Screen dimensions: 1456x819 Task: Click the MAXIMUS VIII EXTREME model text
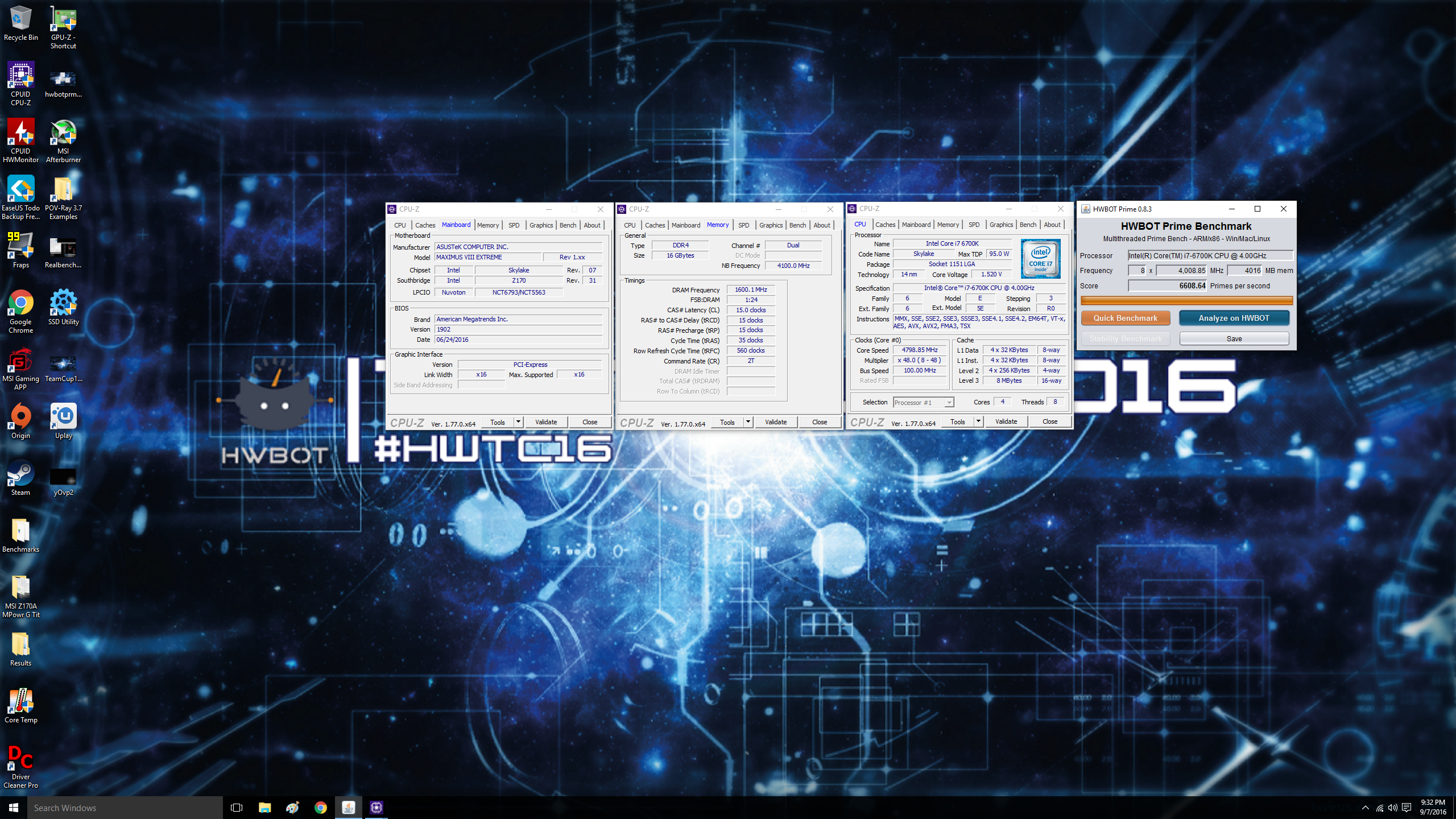[x=469, y=257]
